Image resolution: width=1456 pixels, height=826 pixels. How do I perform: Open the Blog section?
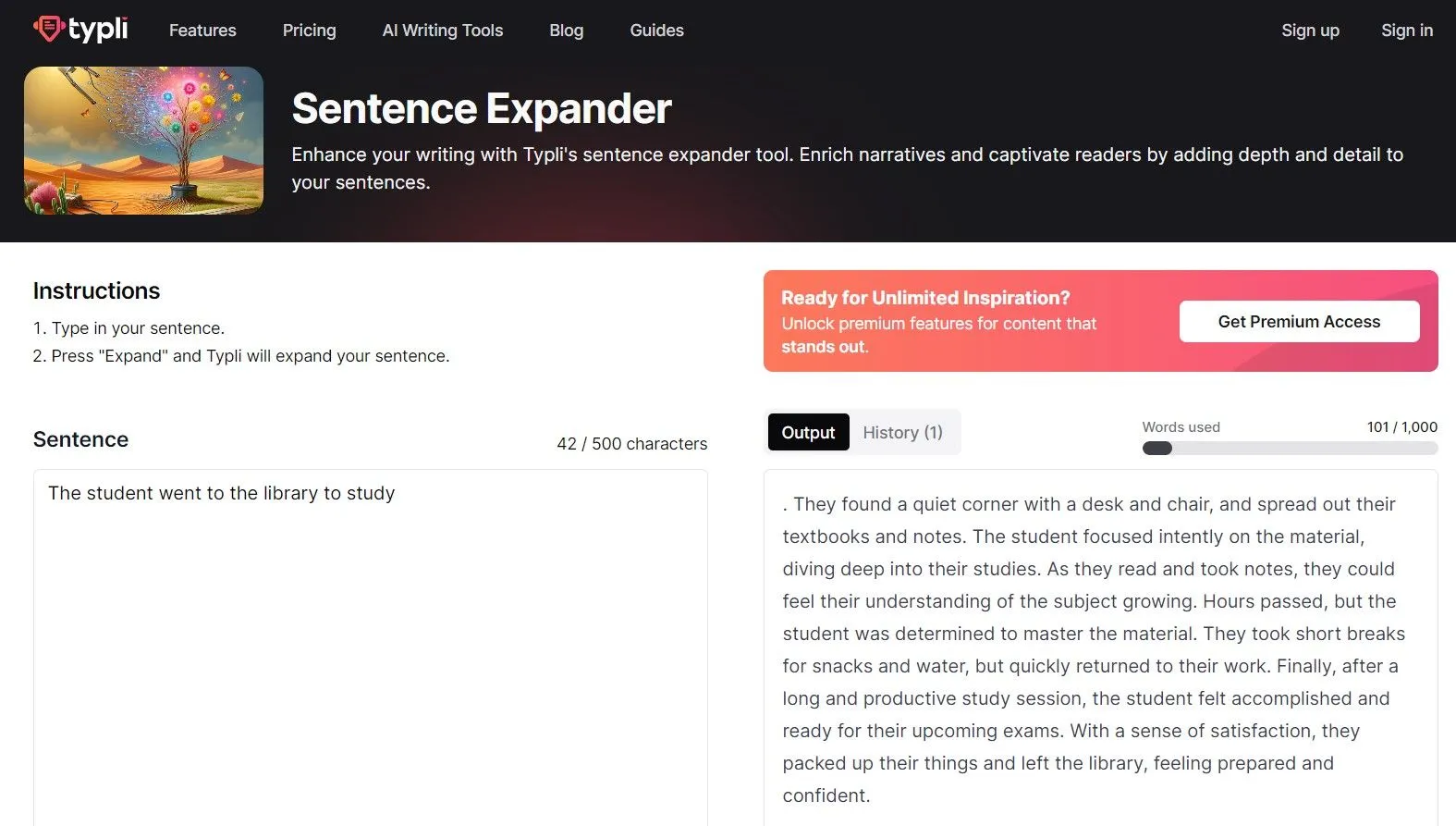point(566,31)
